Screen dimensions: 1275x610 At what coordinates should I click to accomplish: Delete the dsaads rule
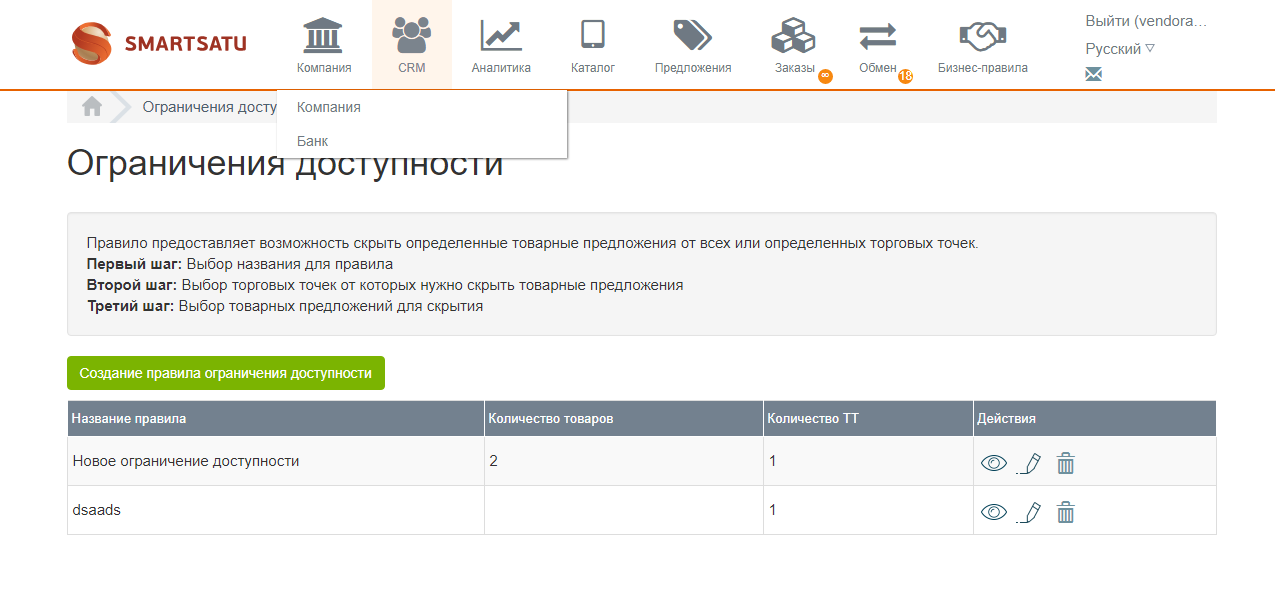pos(1066,512)
